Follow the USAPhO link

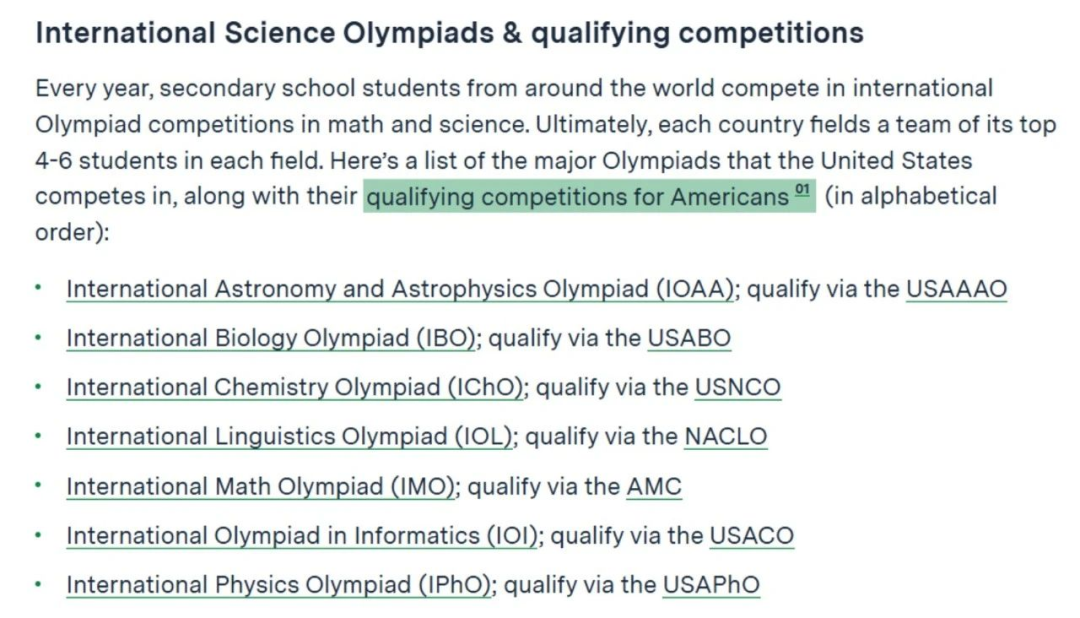click(x=711, y=585)
